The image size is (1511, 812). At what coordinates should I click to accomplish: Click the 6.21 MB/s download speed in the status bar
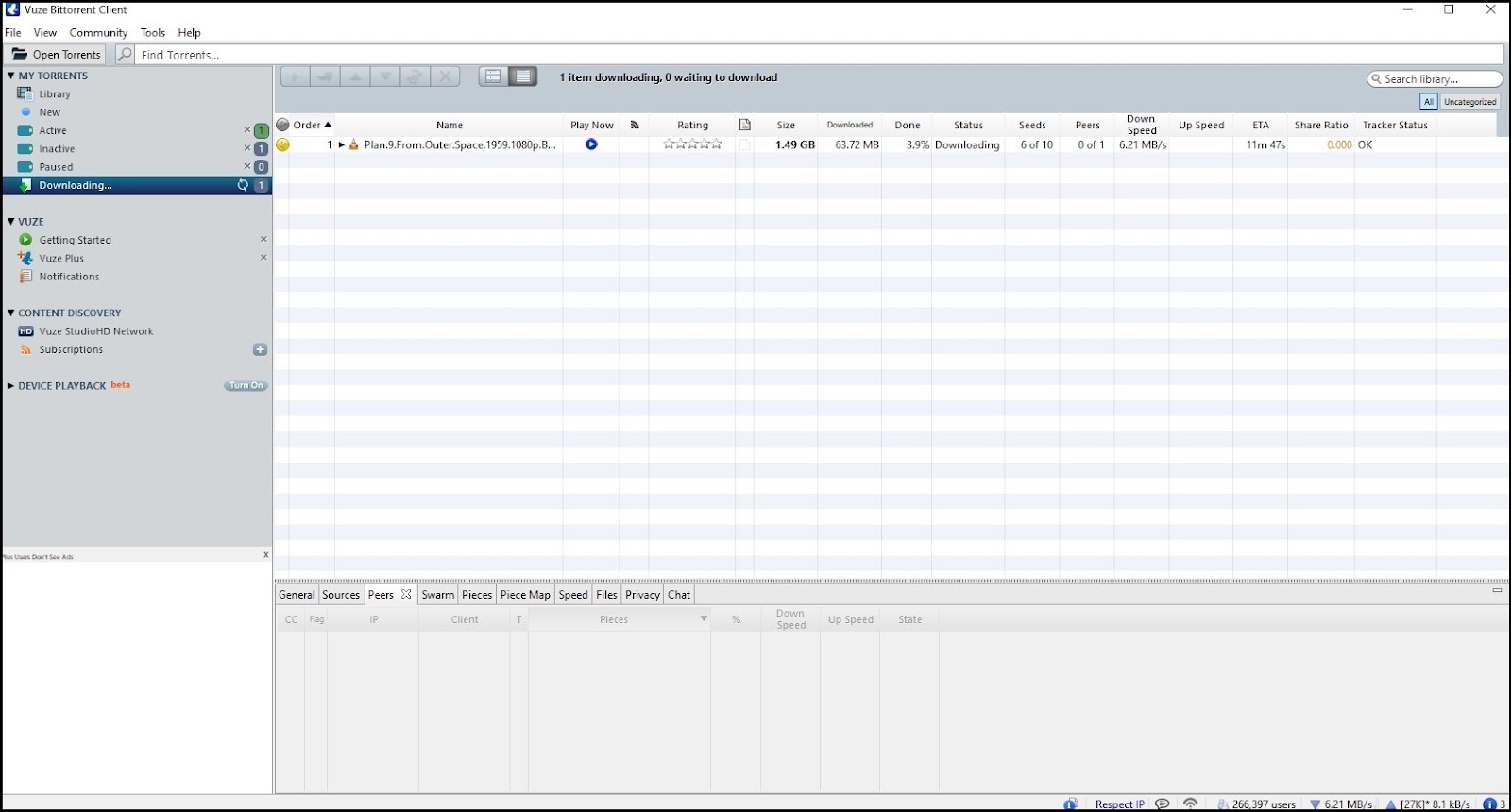click(1341, 804)
